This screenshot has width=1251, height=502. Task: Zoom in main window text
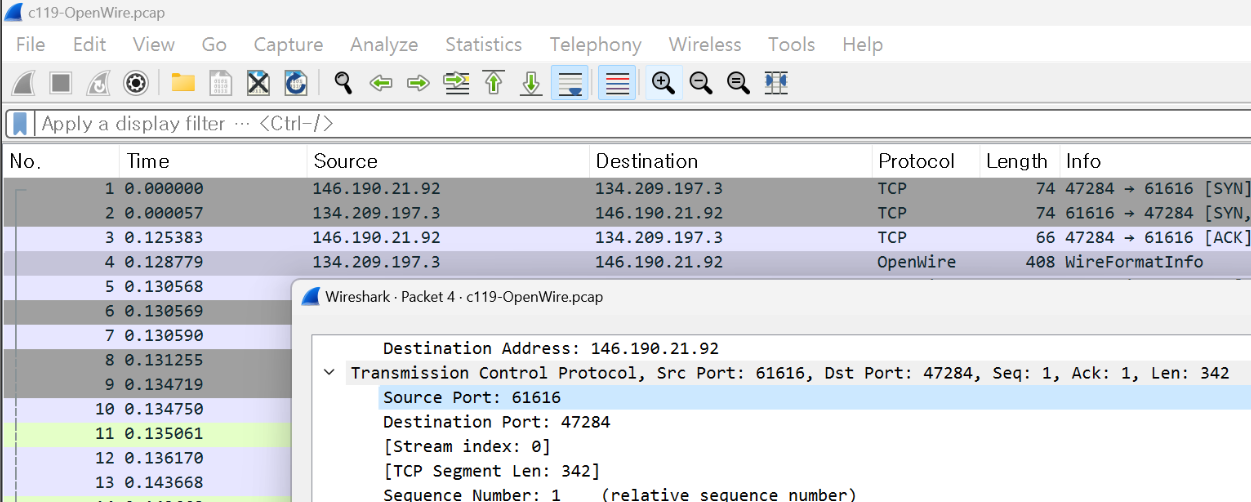click(x=662, y=83)
